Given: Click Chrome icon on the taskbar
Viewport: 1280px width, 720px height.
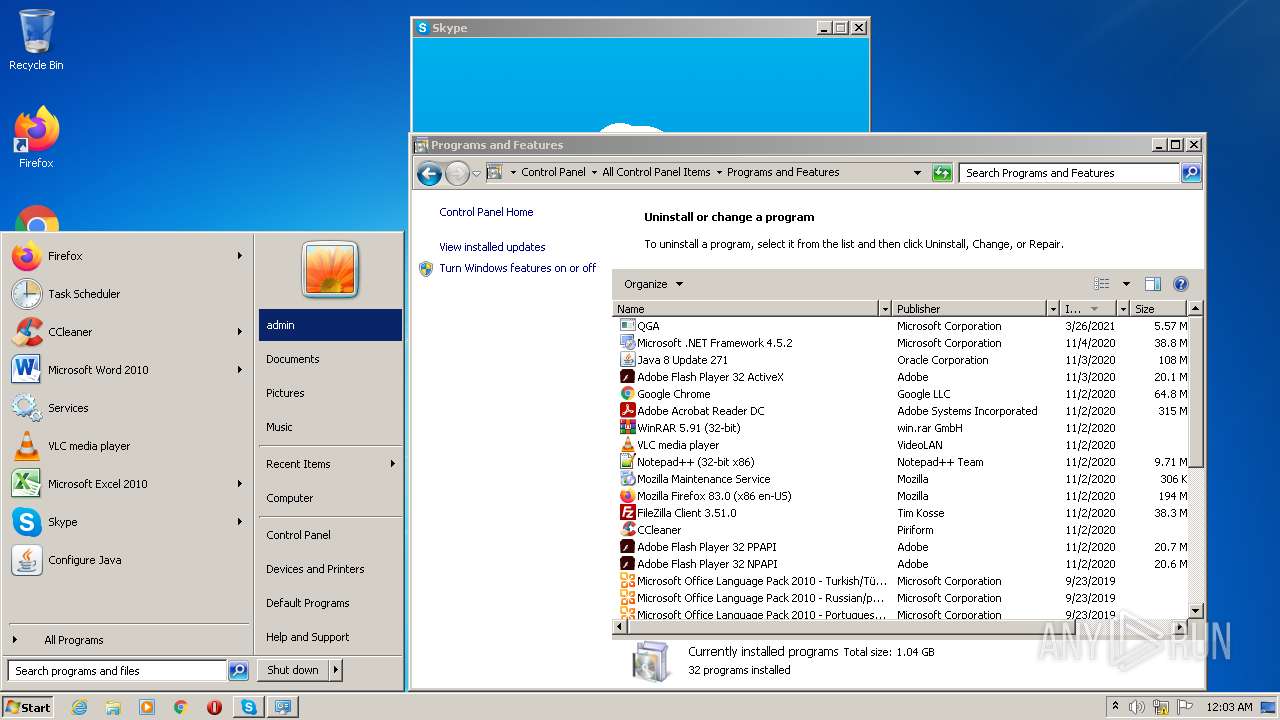Looking at the screenshot, I should coord(181,707).
